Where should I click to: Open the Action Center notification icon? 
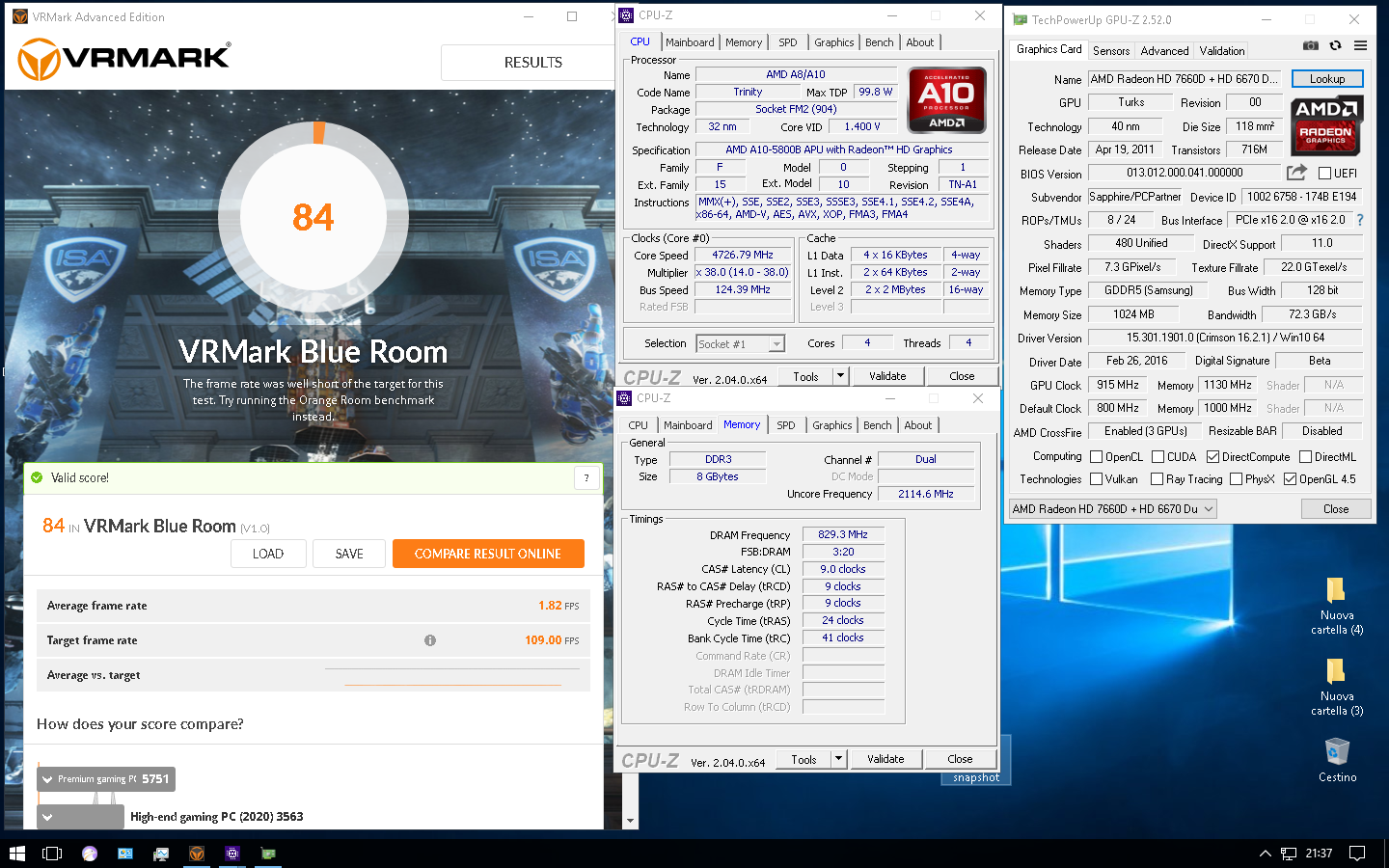point(1357,854)
